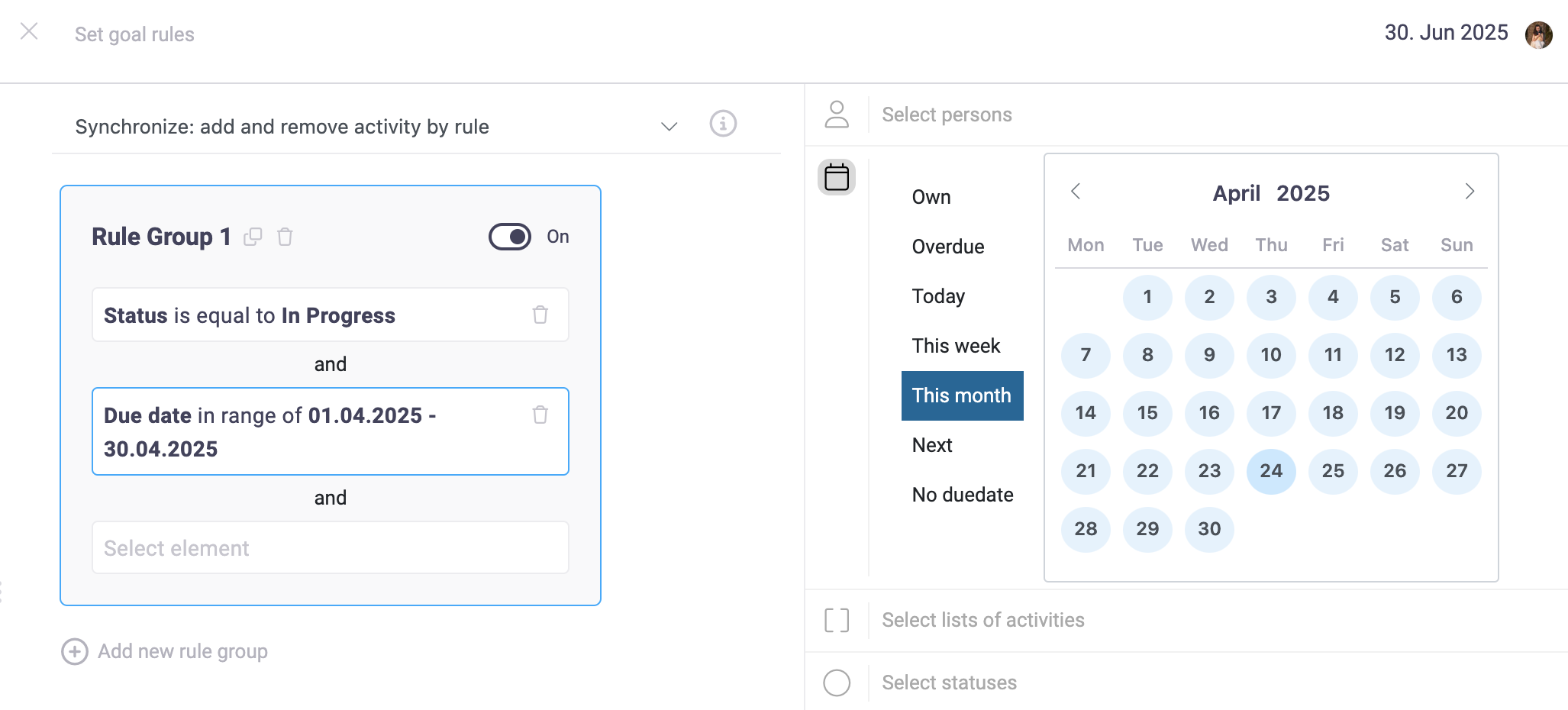Image resolution: width=1568 pixels, height=710 pixels.
Task: Delete Rule Group 1 using trash icon
Action: [285, 237]
